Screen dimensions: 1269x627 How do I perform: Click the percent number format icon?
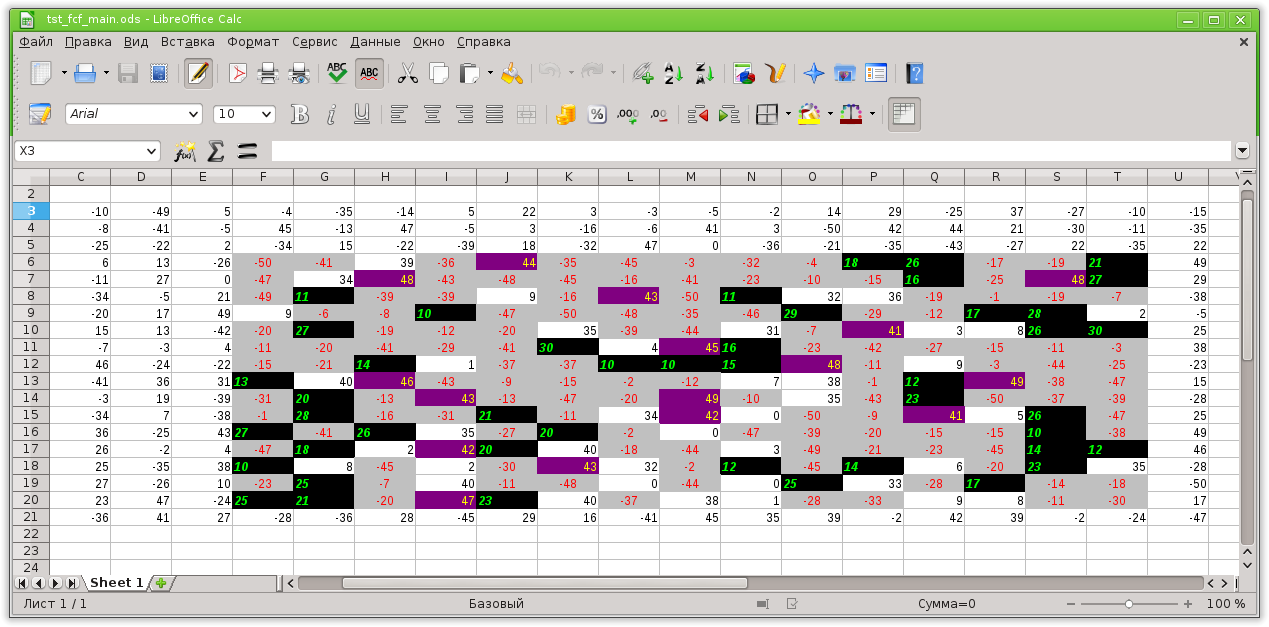(596, 114)
